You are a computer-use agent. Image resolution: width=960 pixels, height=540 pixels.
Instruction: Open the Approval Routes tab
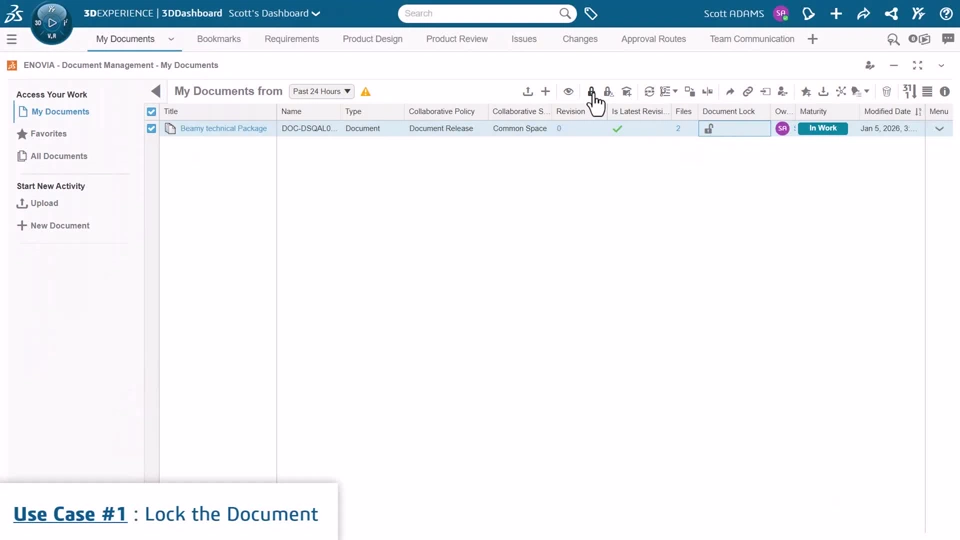click(x=653, y=39)
